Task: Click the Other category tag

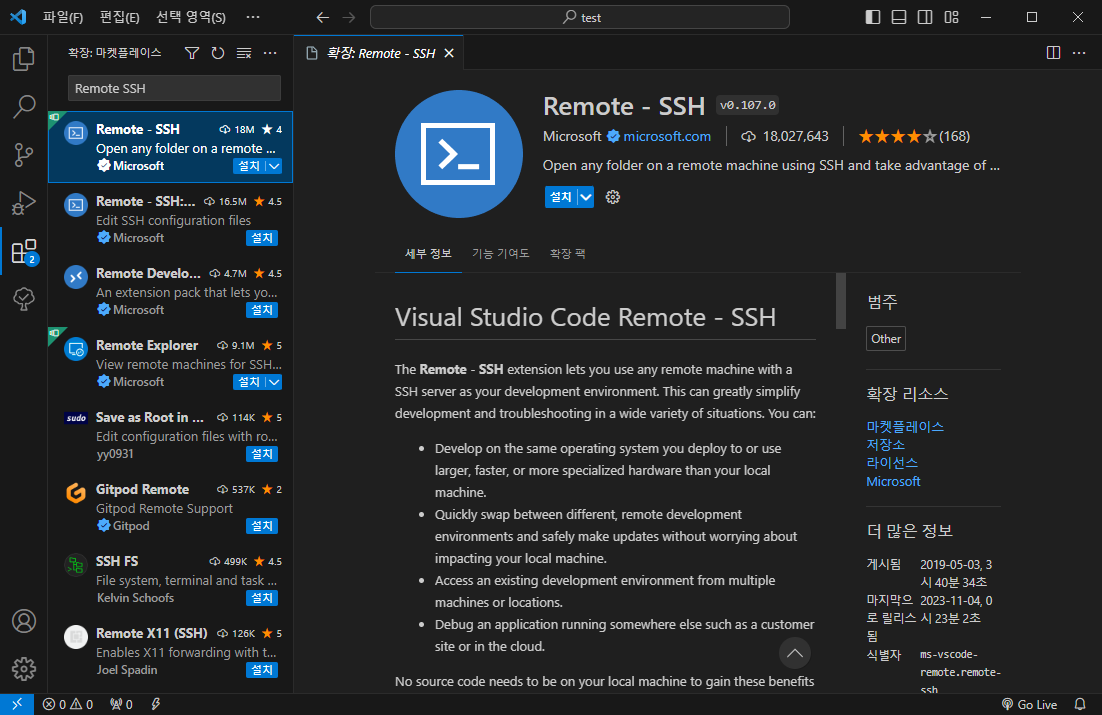Action: coord(886,339)
